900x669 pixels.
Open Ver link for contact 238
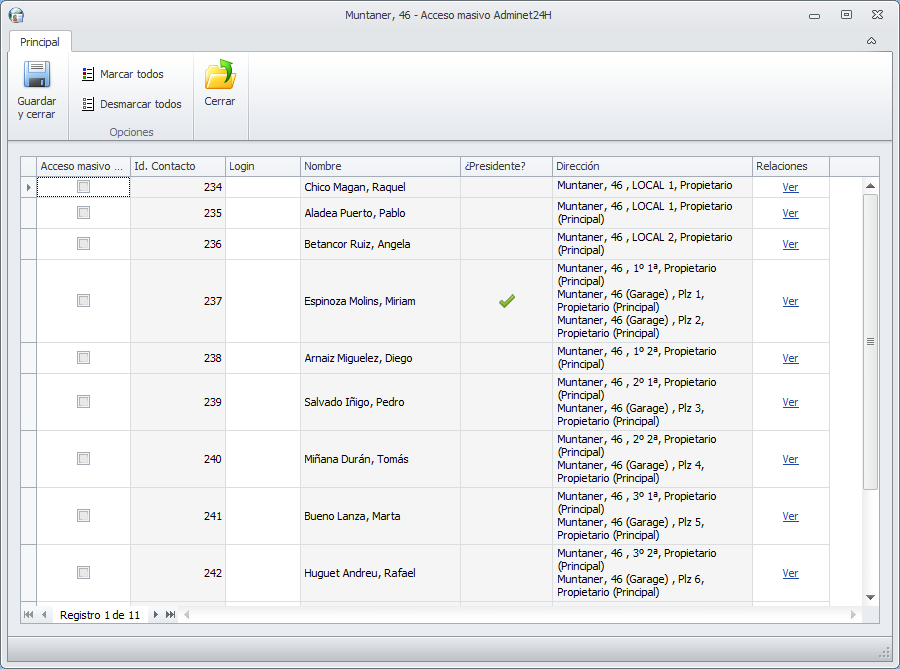tap(790, 358)
